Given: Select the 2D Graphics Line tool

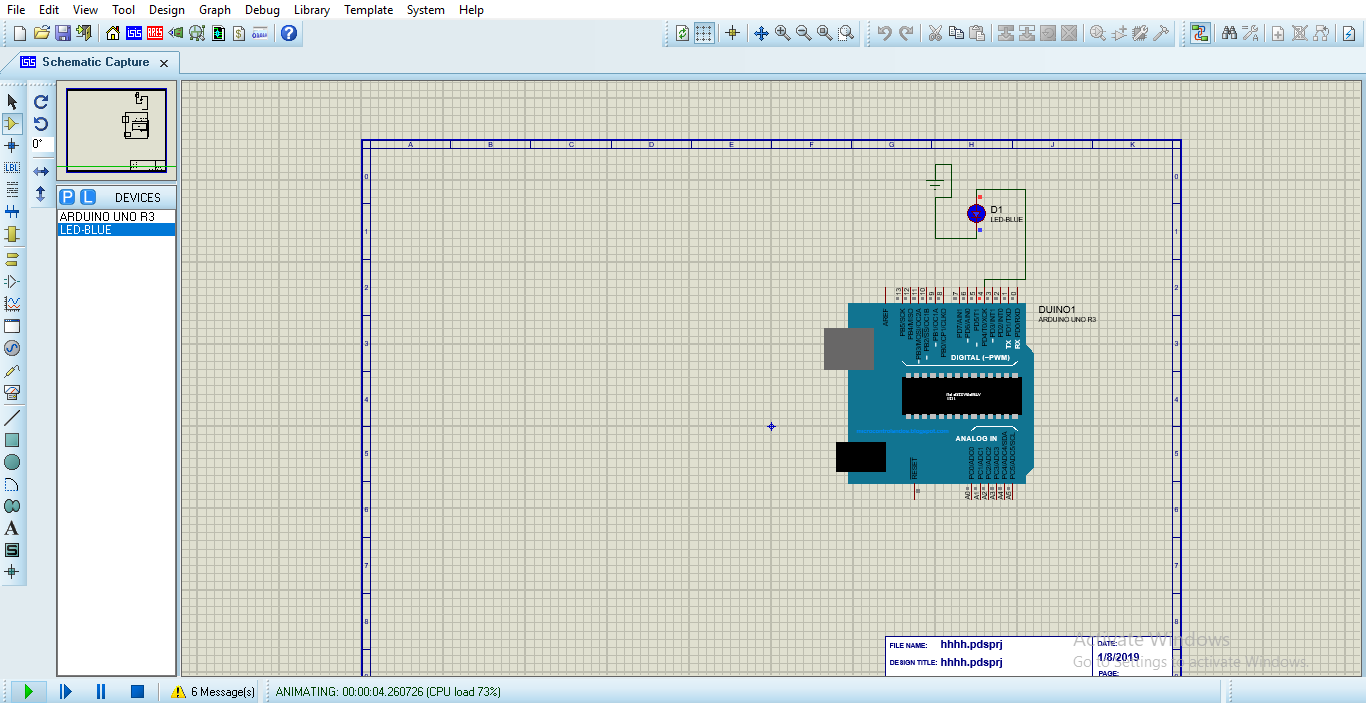Looking at the screenshot, I should (12, 417).
